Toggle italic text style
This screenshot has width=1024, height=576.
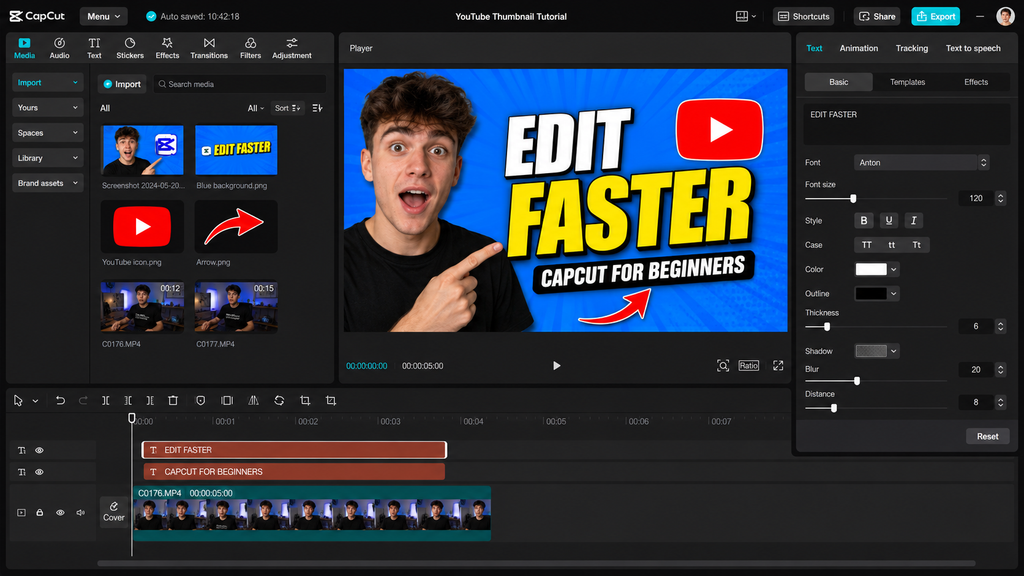(x=913, y=221)
